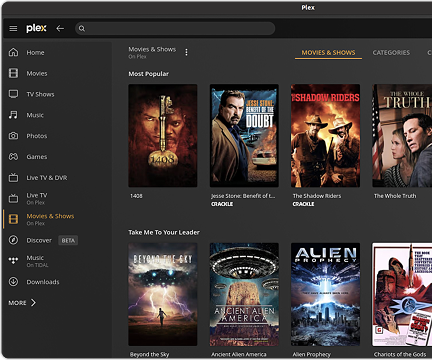Click Alien Prophecy title text

(x=312, y=354)
